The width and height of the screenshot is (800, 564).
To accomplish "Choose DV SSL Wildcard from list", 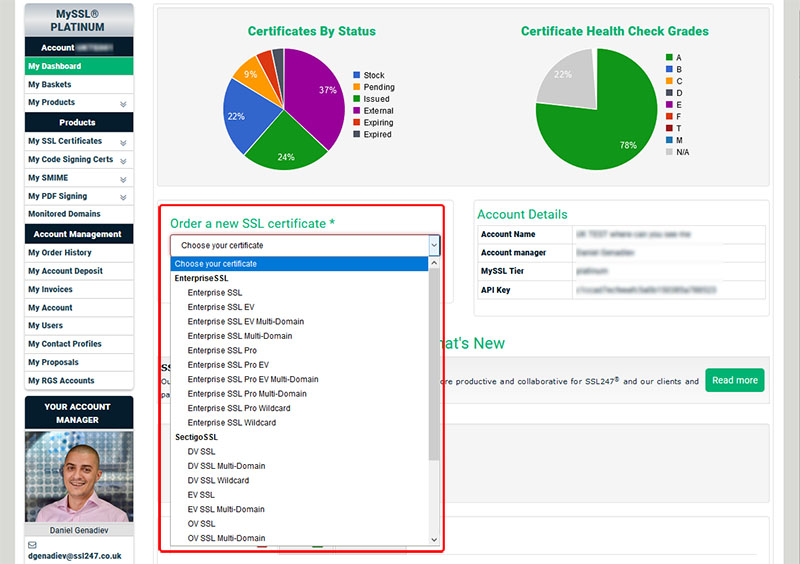I will coord(218,481).
